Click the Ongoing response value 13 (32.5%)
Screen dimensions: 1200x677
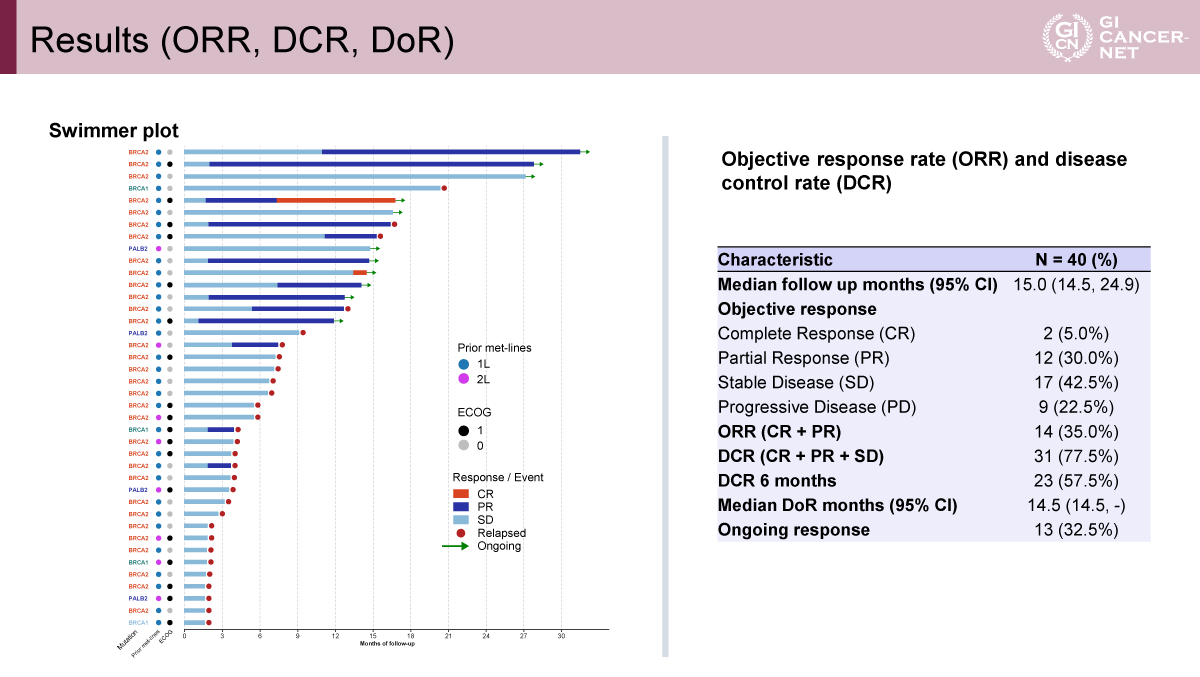[x=1076, y=530]
